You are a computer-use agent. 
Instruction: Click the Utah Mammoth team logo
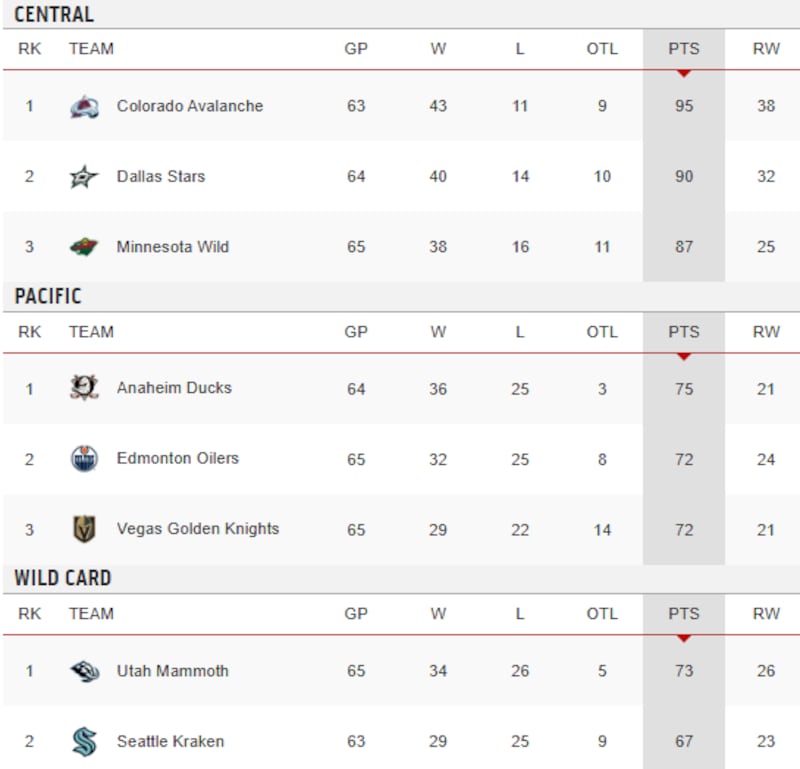[x=85, y=671]
